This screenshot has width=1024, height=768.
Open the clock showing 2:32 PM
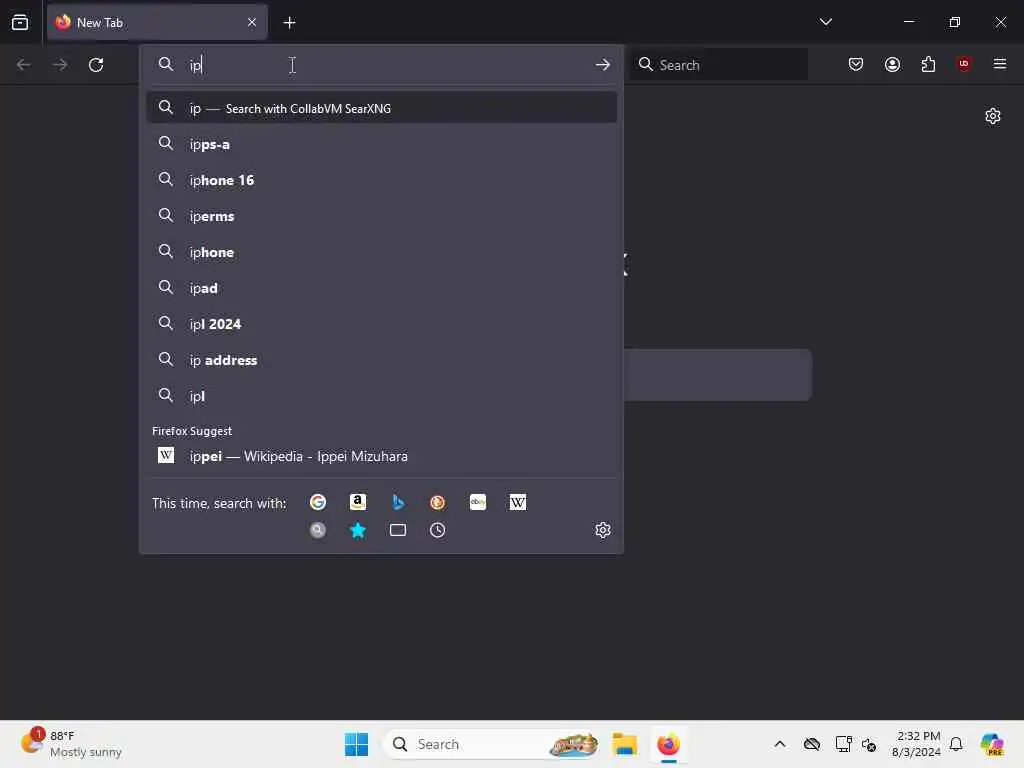[x=916, y=744]
